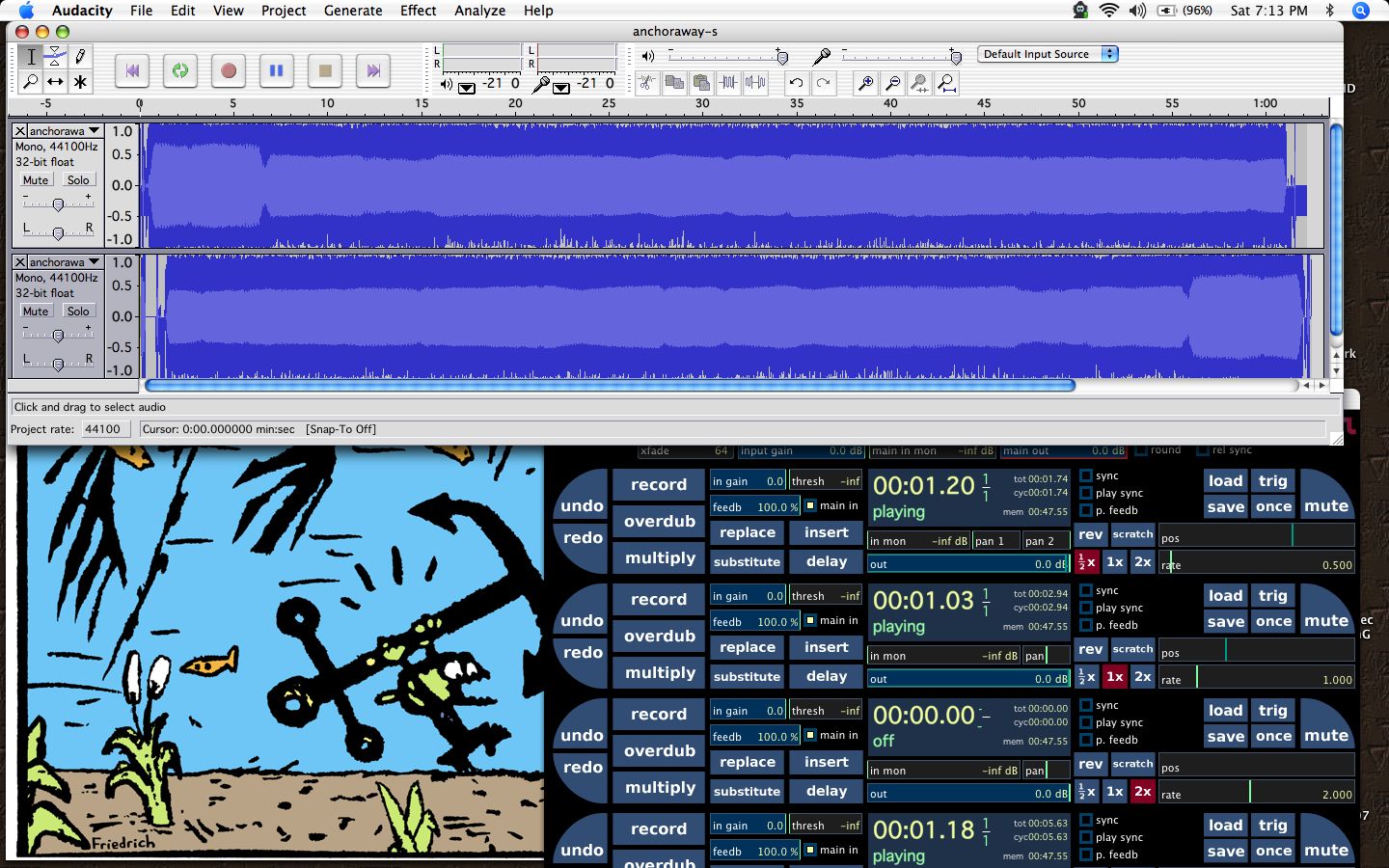Image resolution: width=1389 pixels, height=868 pixels.
Task: Redo the last edit
Action: click(823, 83)
